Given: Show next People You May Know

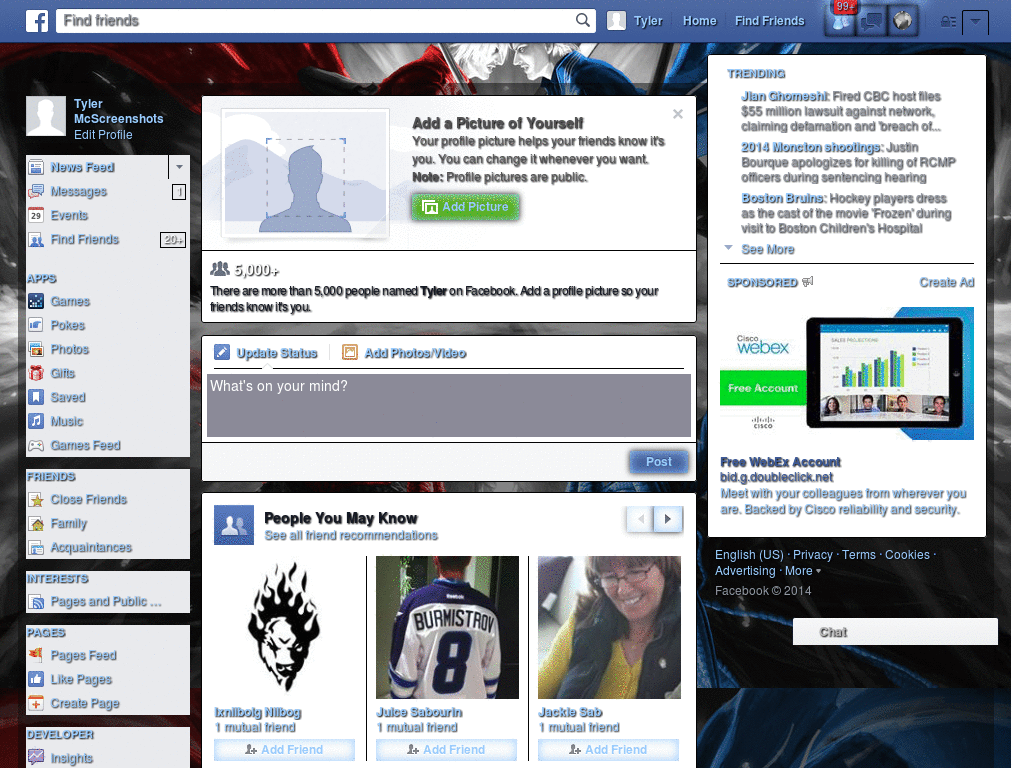Looking at the screenshot, I should [667, 519].
